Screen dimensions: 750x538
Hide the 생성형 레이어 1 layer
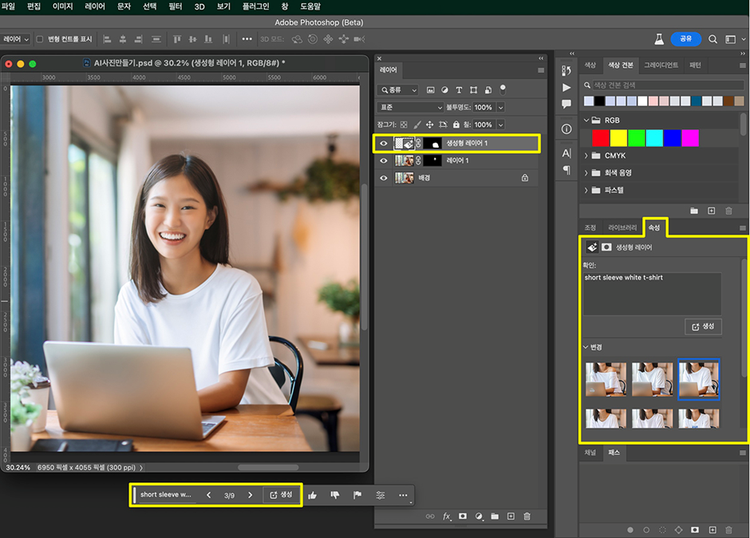tap(384, 143)
